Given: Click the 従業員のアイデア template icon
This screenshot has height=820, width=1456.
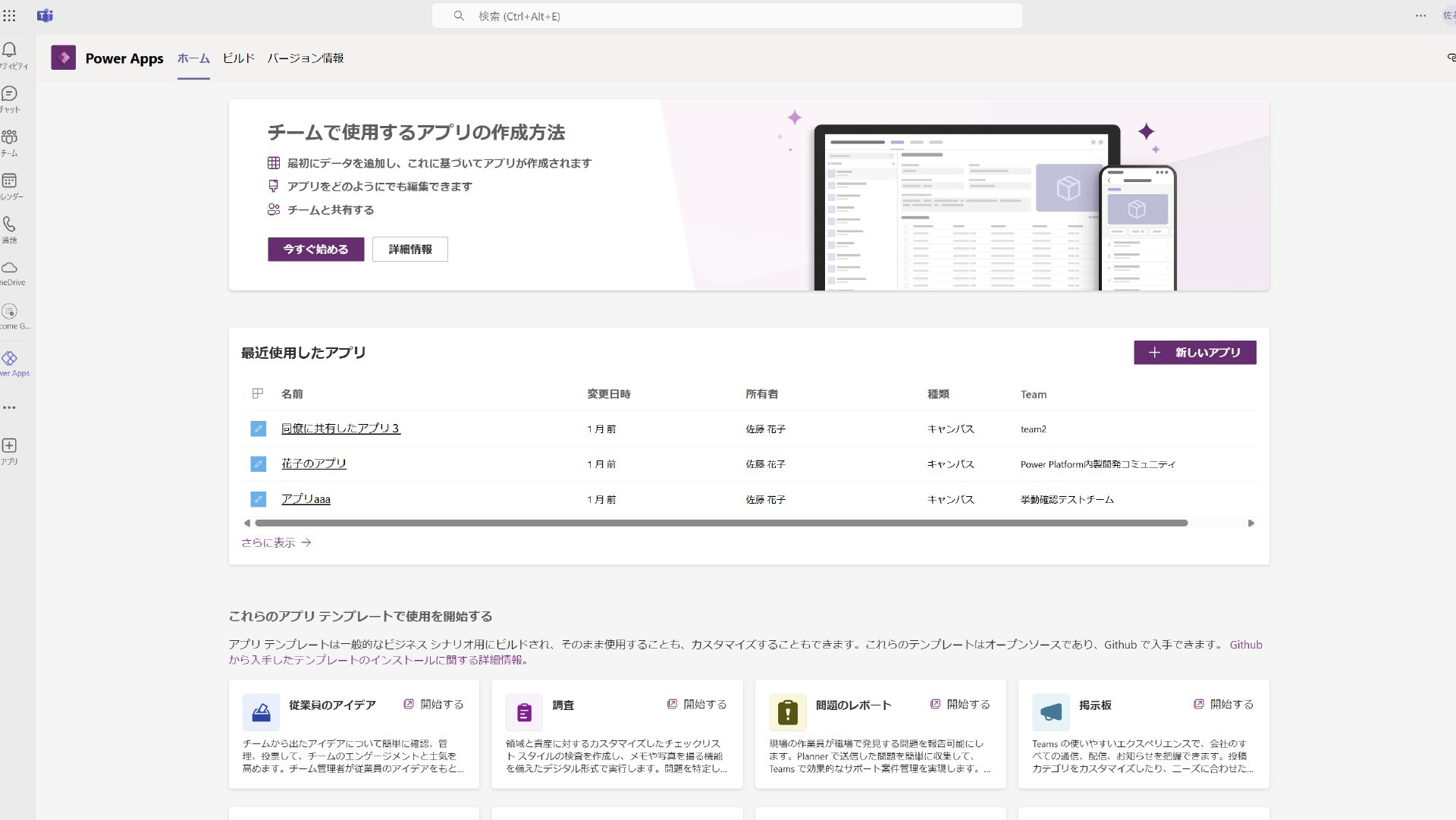Looking at the screenshot, I should coord(261,712).
